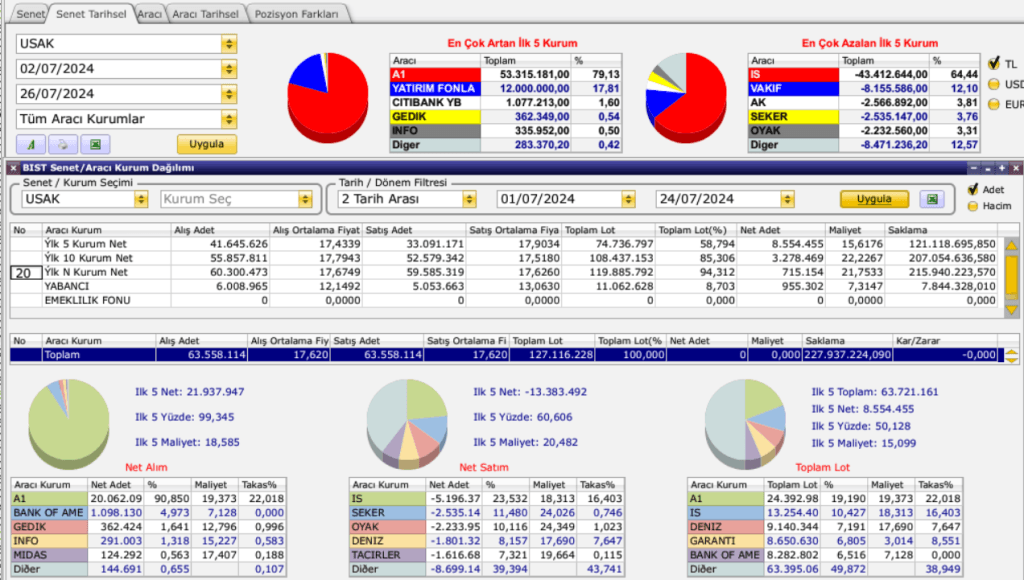This screenshot has width=1024, height=580.
Task: Click the TACIRLER row
Action: [x=487, y=555]
